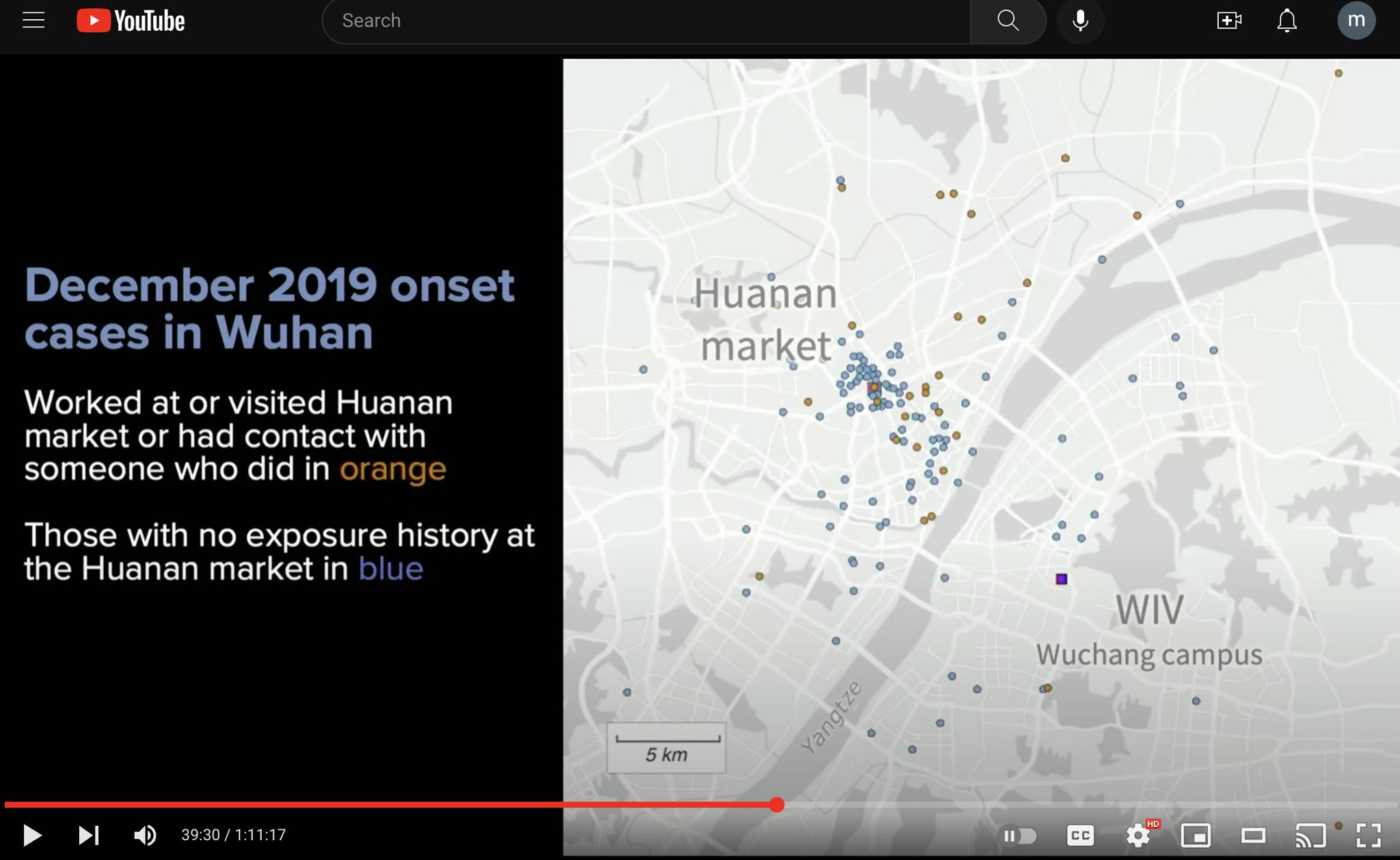Open the Create video camera icon
The height and width of the screenshot is (860, 1400).
tap(1228, 21)
